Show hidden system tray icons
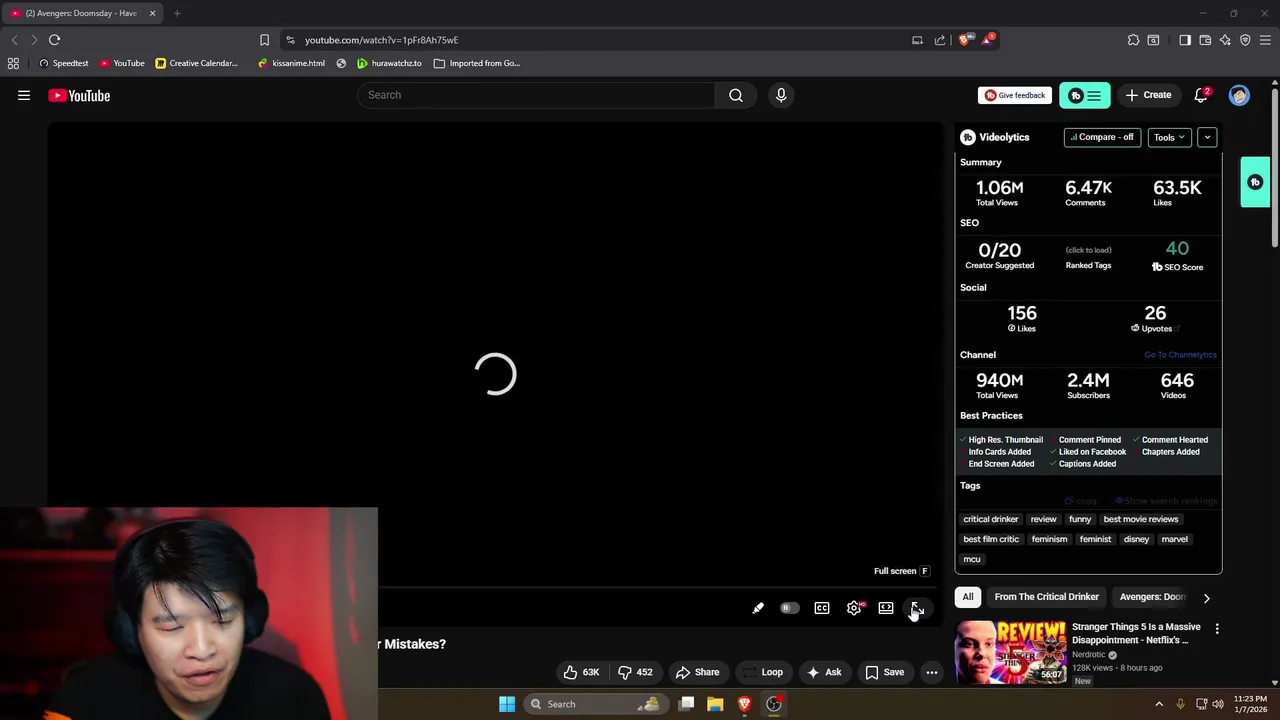This screenshot has width=1280, height=720. tap(1159, 704)
